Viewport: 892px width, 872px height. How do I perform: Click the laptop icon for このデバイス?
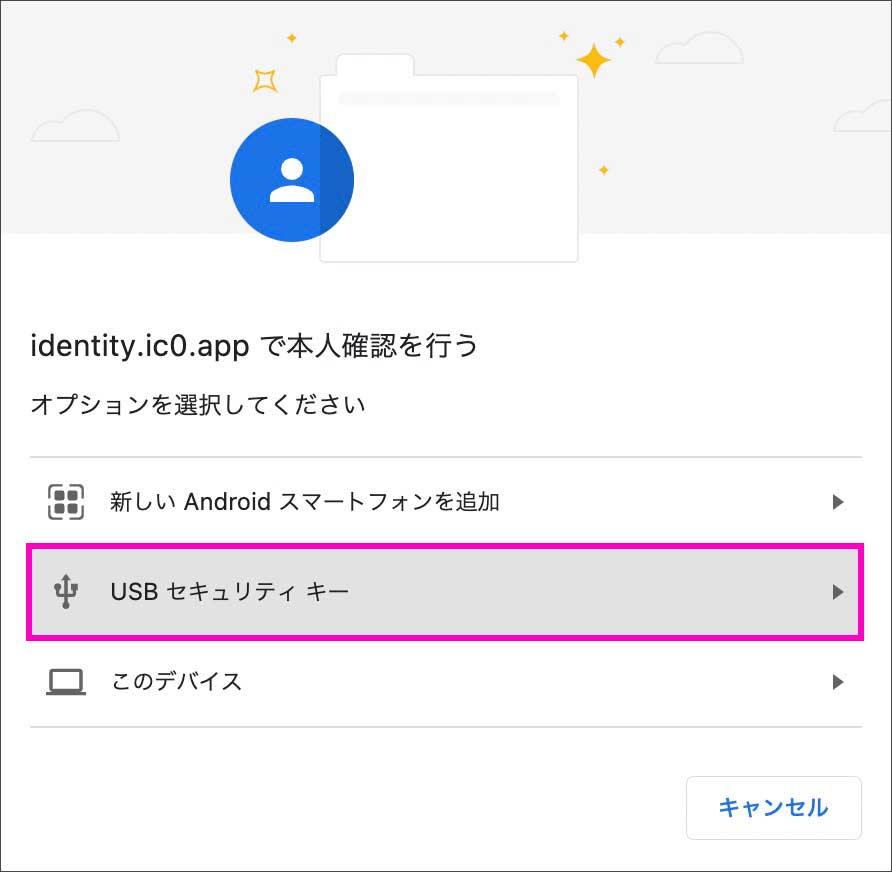click(x=66, y=682)
